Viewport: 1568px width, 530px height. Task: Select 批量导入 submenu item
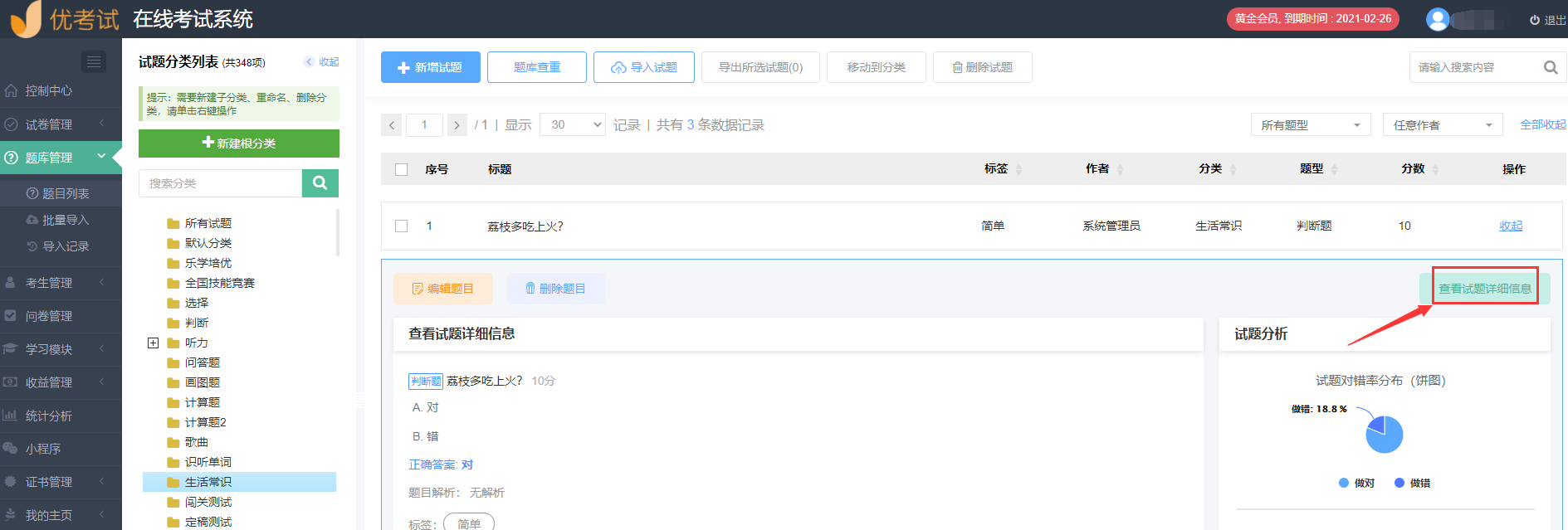tap(65, 220)
